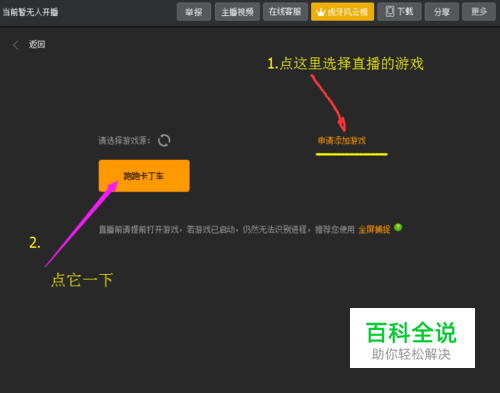Click the 全屏捕捉 full-screen capture link
This screenshot has width=500, height=393.
point(374,229)
